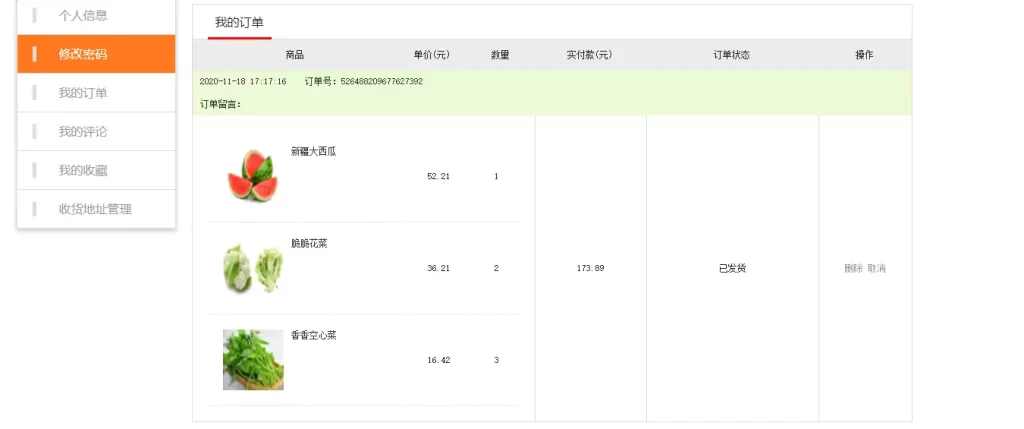Open 我的收藏 sidebar item

[83, 170]
